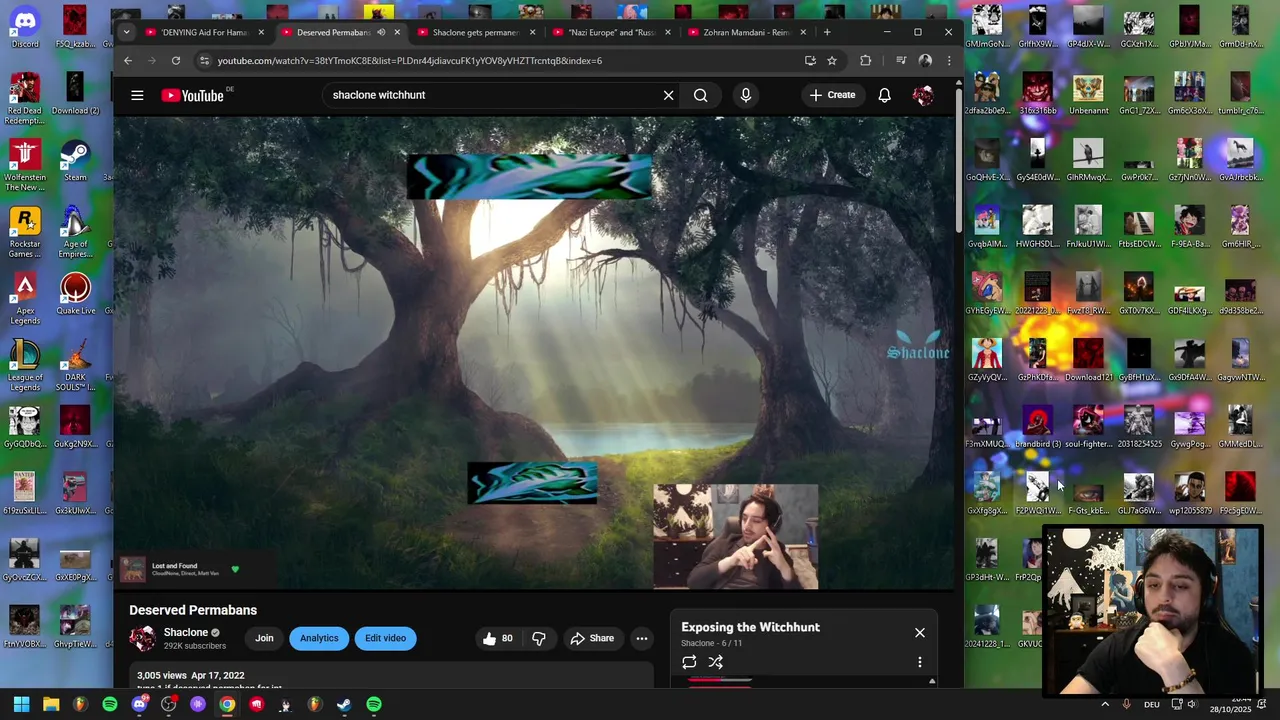Like the Deserved Permabans video
The width and height of the screenshot is (1280, 720).
tap(497, 638)
